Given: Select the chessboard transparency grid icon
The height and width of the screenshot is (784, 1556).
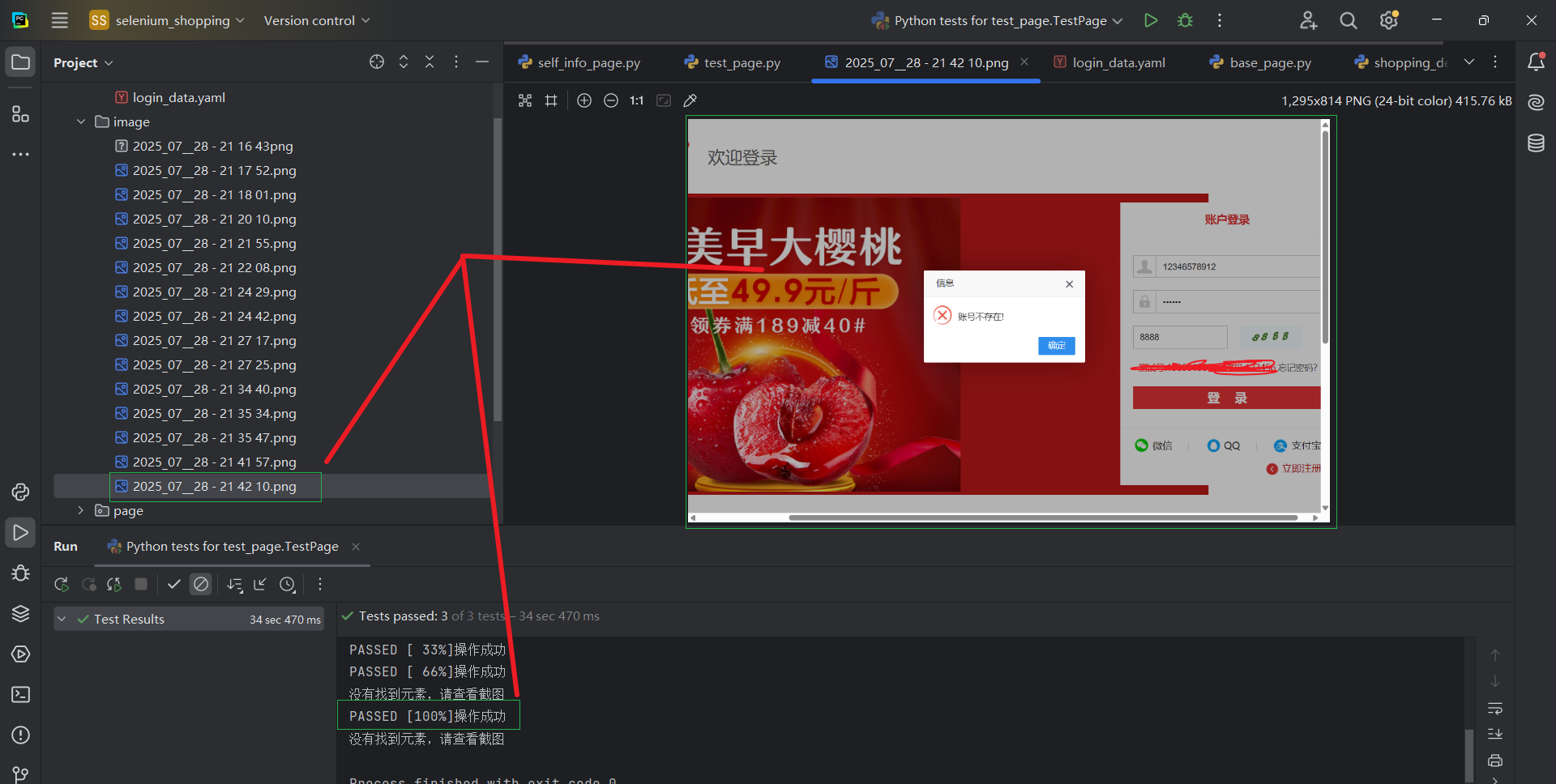Looking at the screenshot, I should point(525,100).
